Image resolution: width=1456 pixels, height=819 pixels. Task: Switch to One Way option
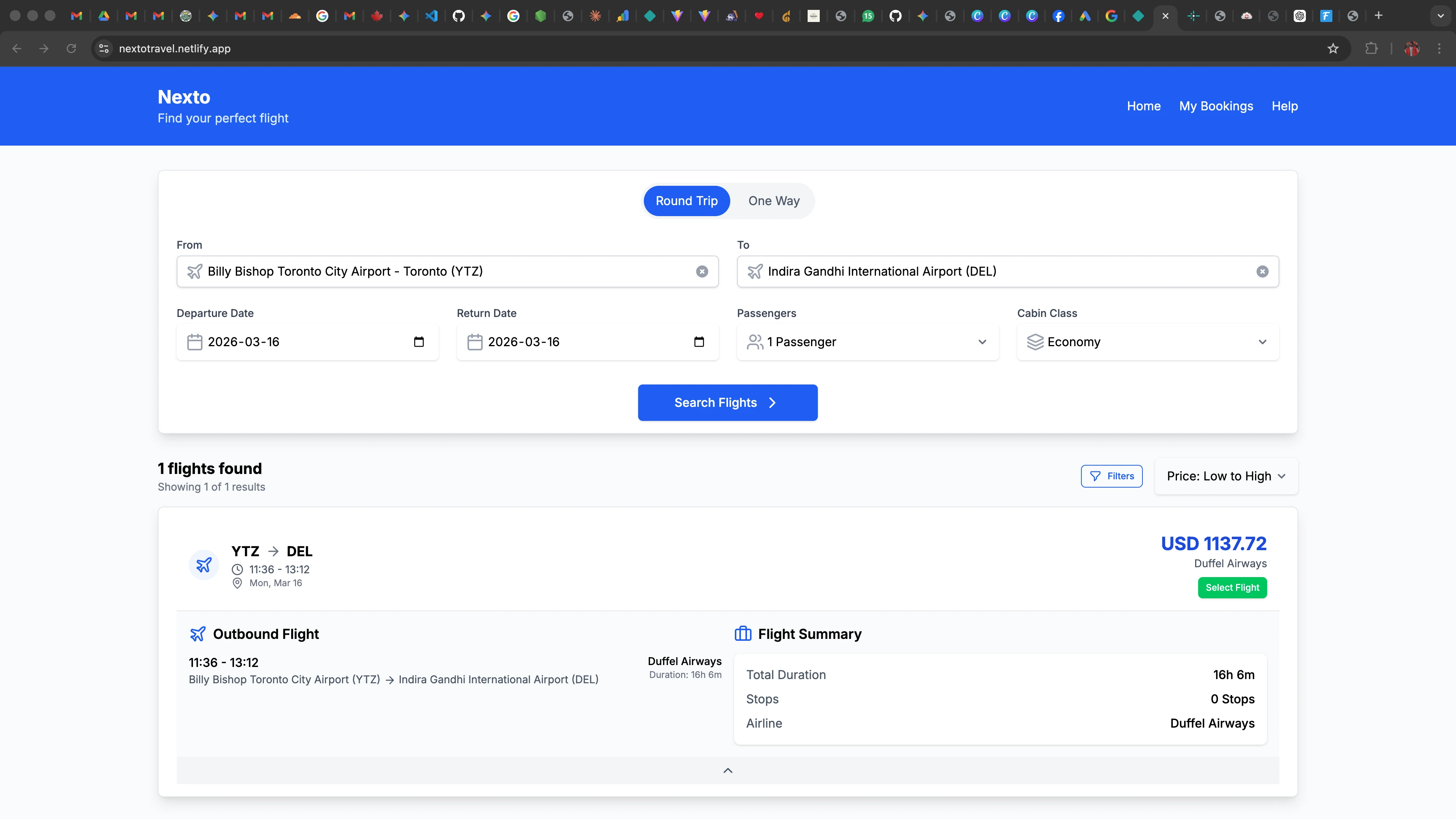point(774,201)
